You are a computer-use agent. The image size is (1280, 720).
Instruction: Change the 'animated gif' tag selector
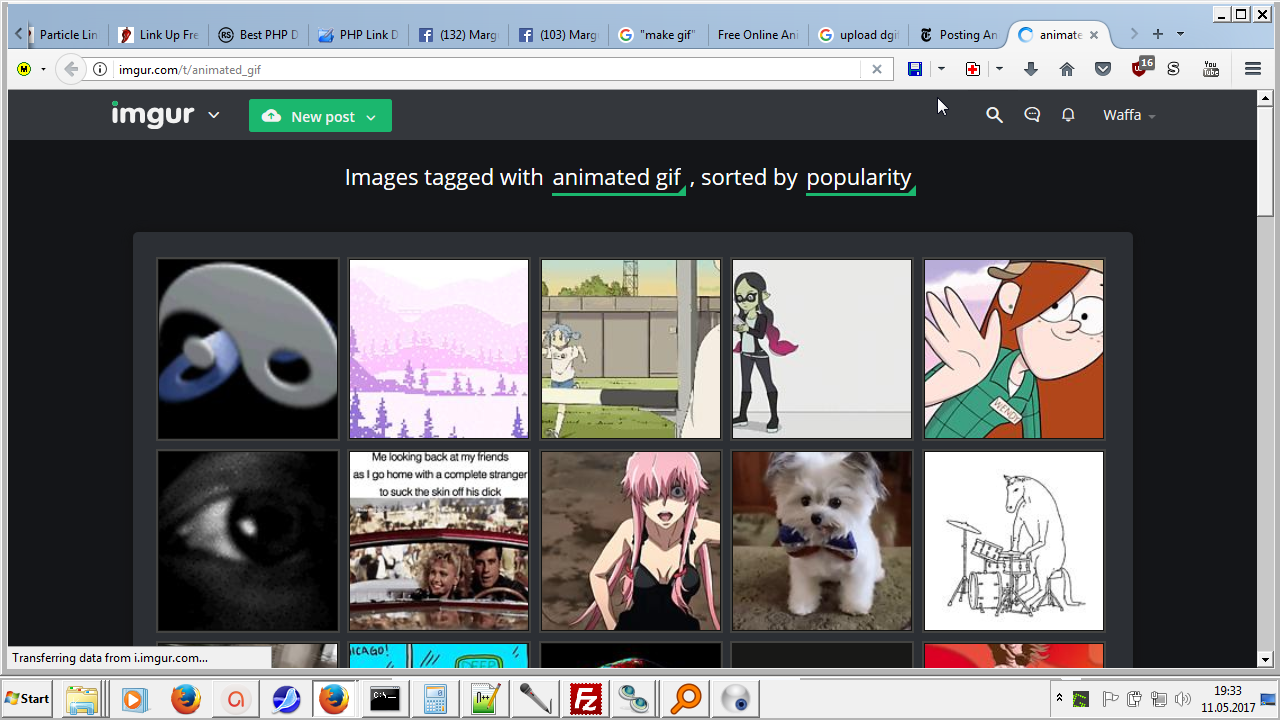coord(618,178)
